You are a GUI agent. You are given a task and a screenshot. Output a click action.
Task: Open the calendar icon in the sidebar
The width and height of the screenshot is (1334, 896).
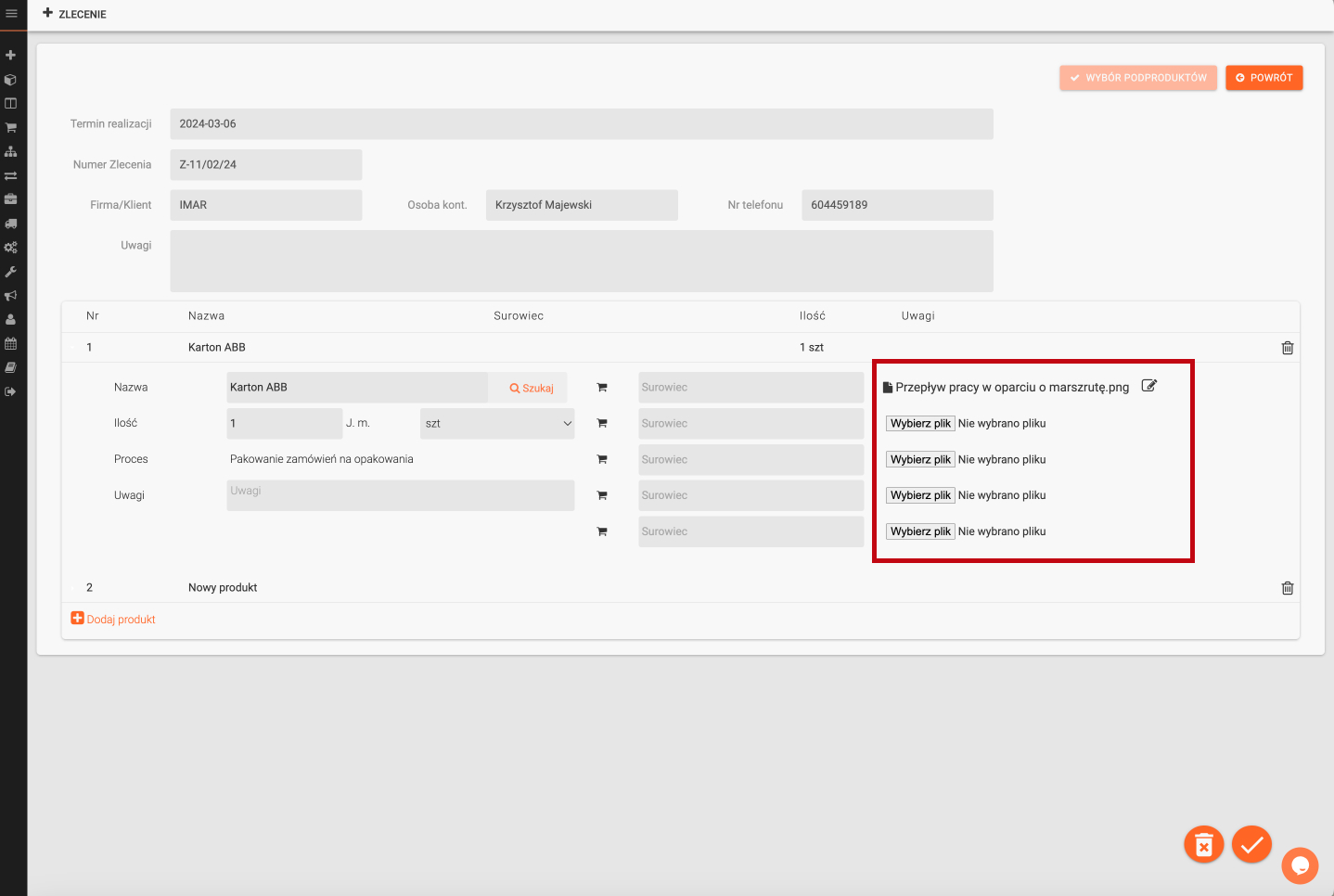click(x=11, y=343)
